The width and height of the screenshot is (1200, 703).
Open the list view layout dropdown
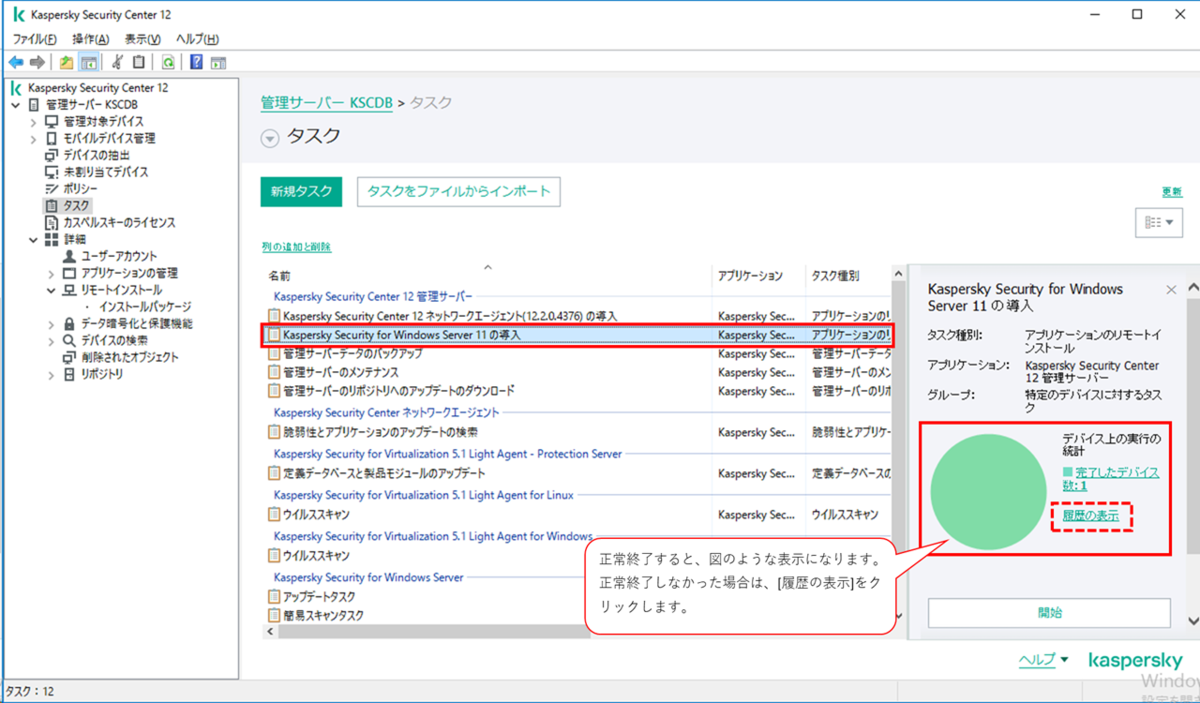coord(1159,222)
